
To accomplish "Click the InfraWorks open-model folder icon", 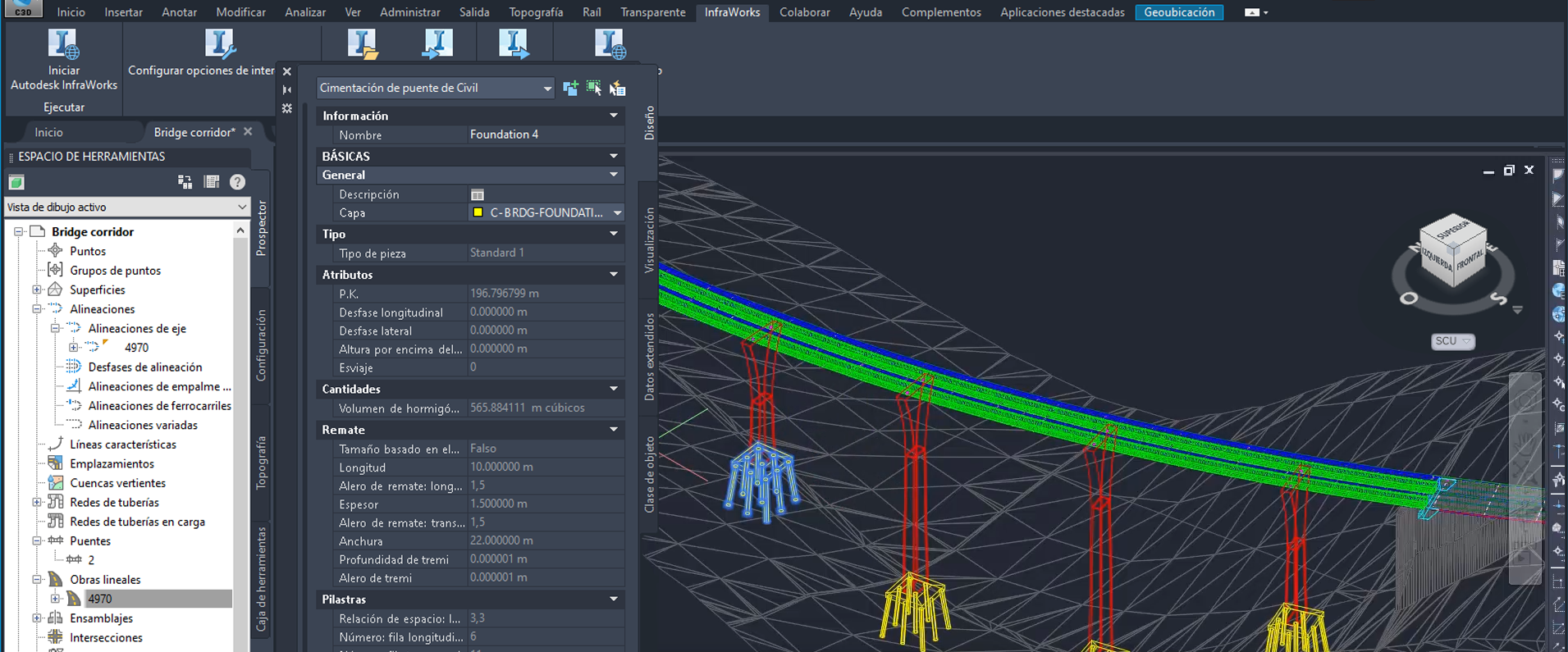I will point(362,44).
